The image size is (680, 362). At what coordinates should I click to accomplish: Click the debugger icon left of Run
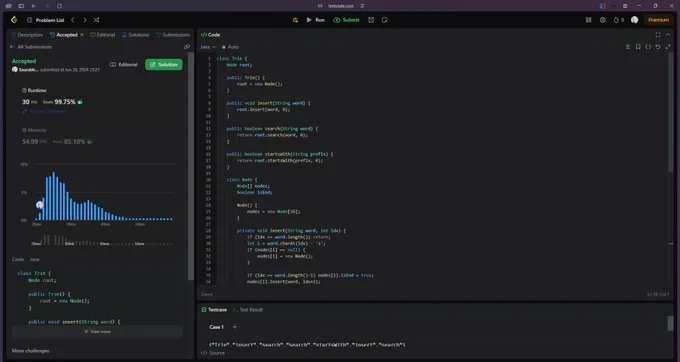click(295, 20)
